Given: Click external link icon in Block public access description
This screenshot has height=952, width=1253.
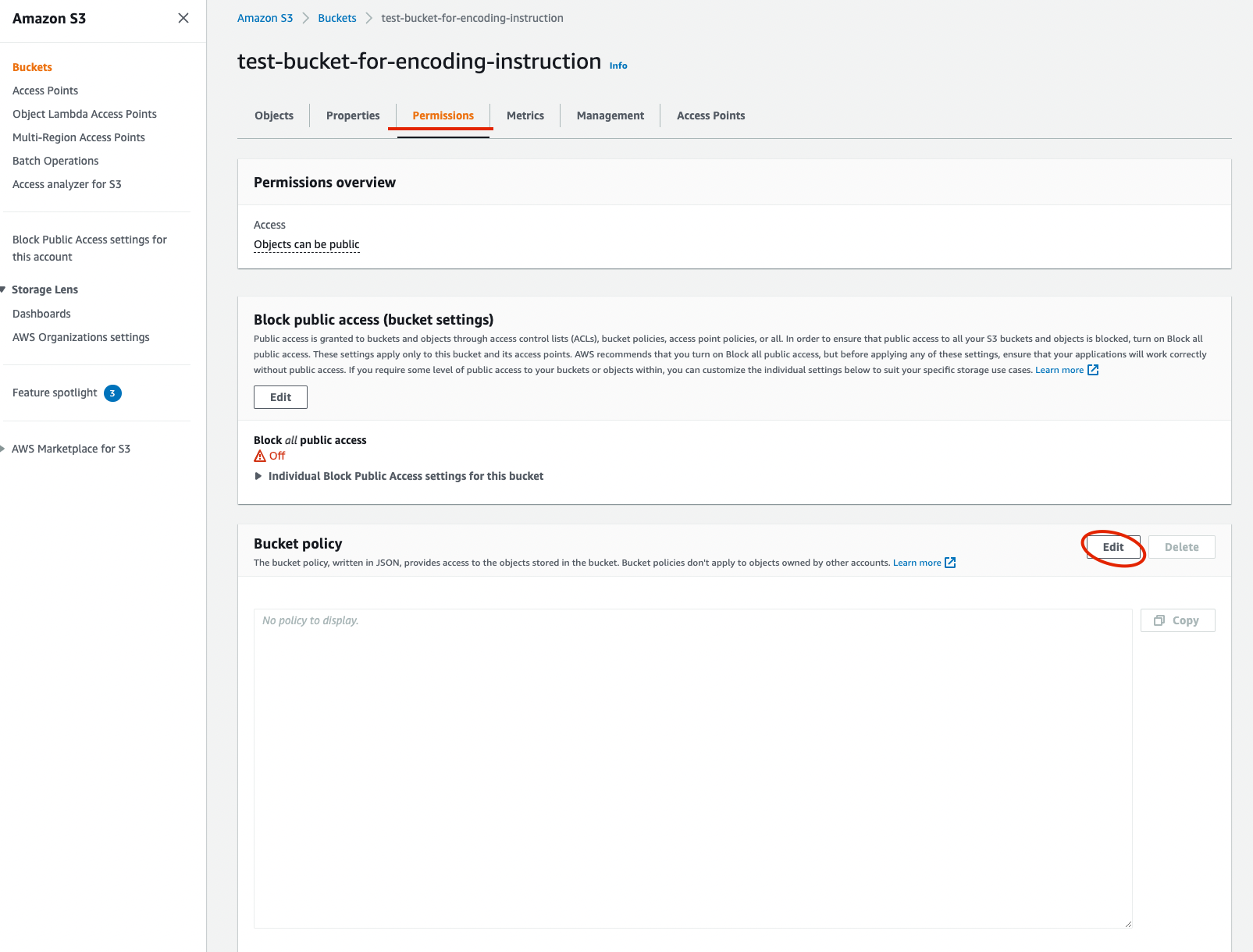Looking at the screenshot, I should [1093, 370].
